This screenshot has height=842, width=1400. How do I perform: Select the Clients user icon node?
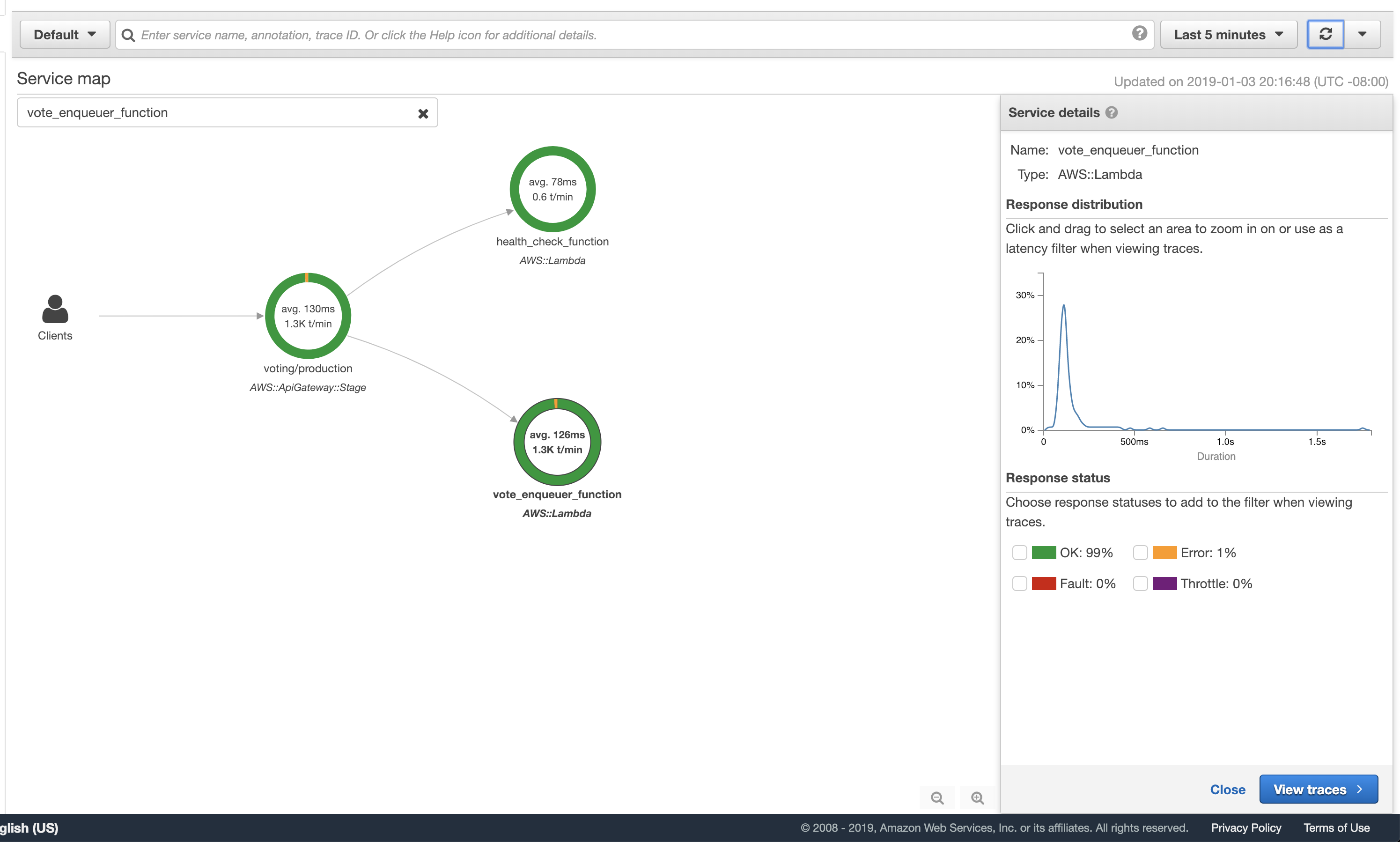pyautogui.click(x=55, y=310)
